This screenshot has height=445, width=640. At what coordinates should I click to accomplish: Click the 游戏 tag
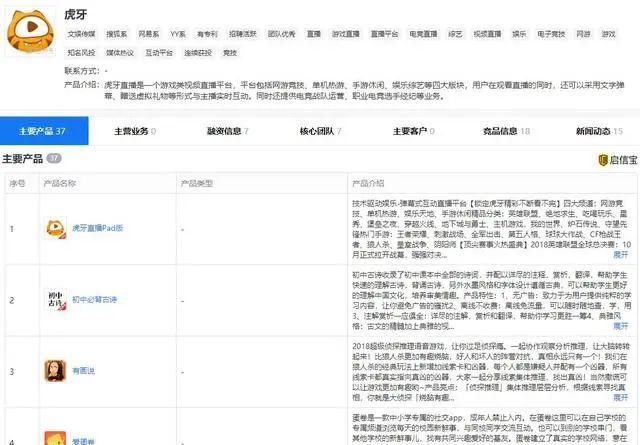[608, 34]
